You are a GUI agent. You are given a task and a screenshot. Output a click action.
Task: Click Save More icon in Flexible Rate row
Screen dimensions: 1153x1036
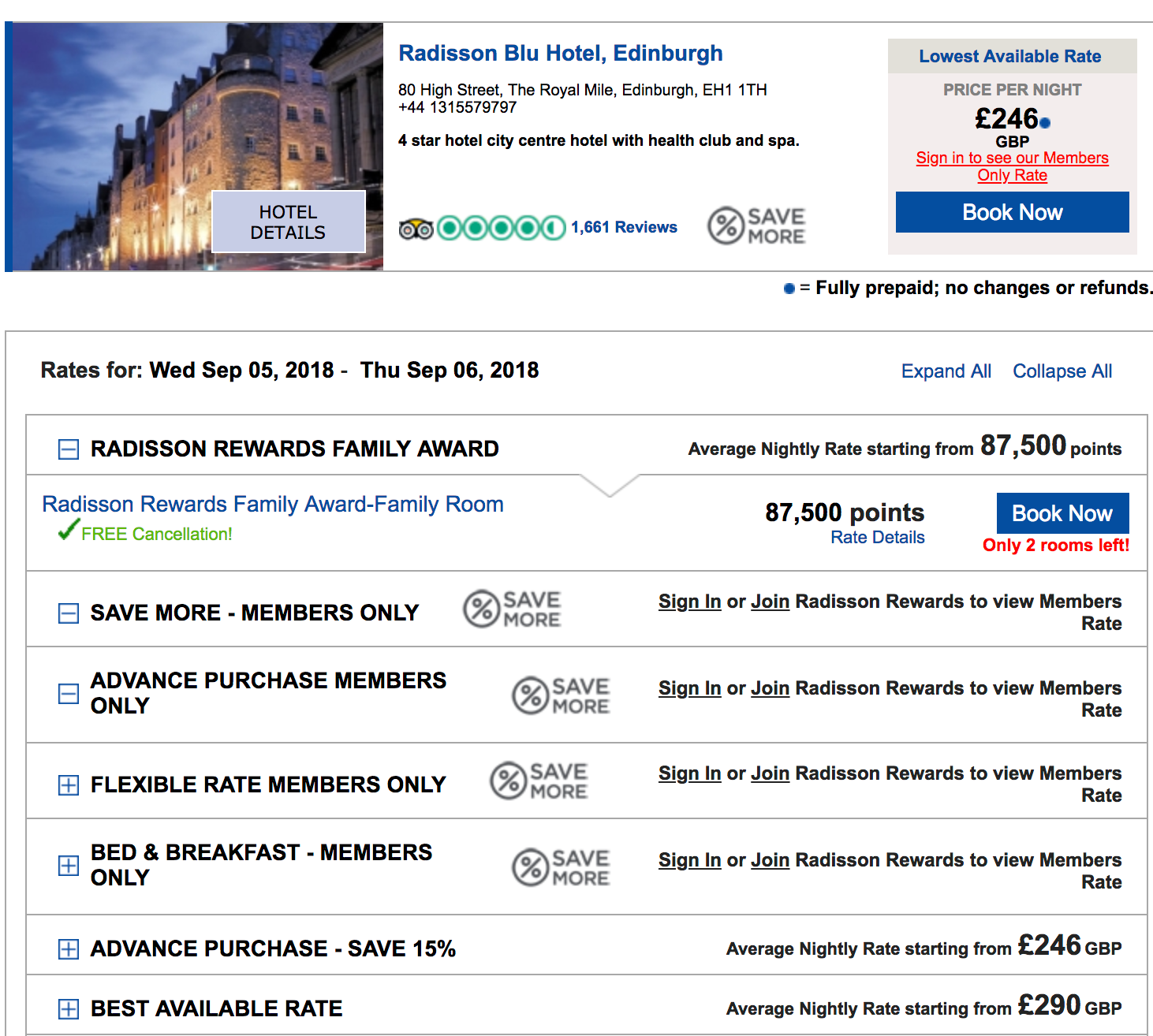pos(539,781)
